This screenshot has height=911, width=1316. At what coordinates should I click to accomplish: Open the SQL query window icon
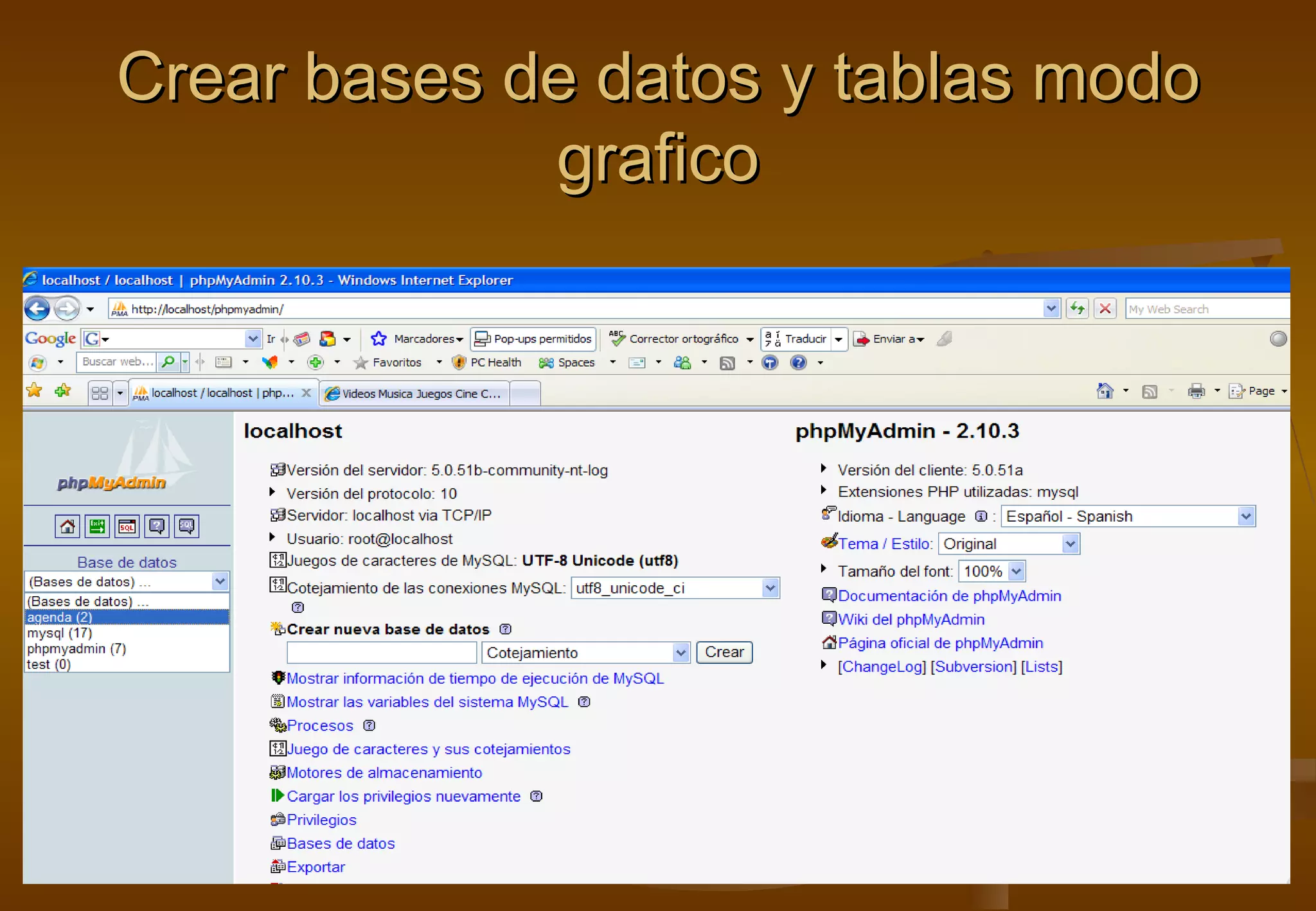coord(127,527)
